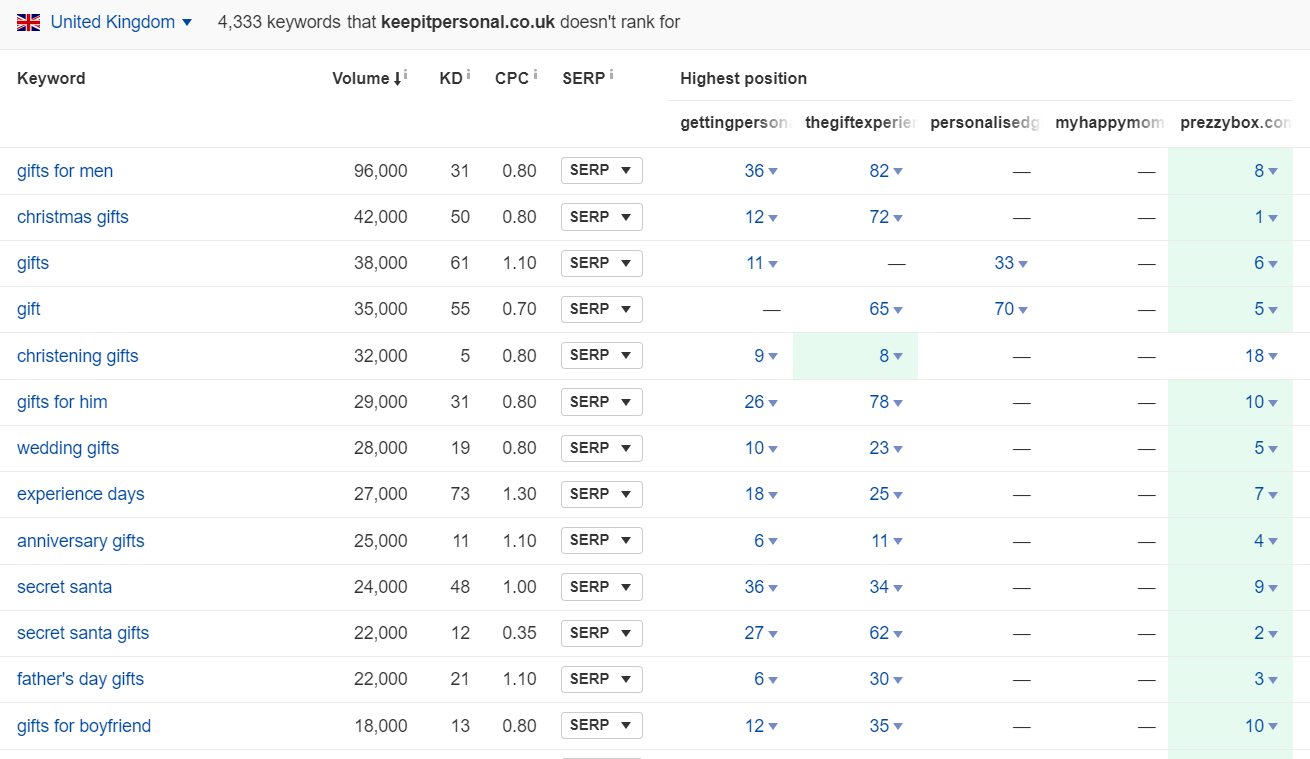The height and width of the screenshot is (759, 1310).
Task: Open 'experience days' keyword link
Action: (x=81, y=494)
